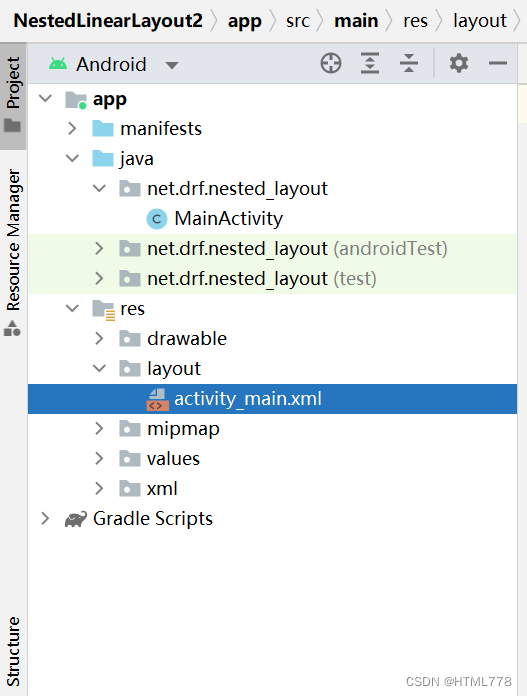Click the Resource Manager shapes icon

12,328
